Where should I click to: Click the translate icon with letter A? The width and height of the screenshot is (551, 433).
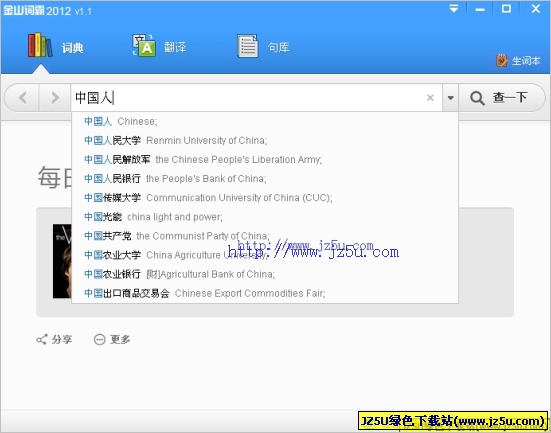144,46
